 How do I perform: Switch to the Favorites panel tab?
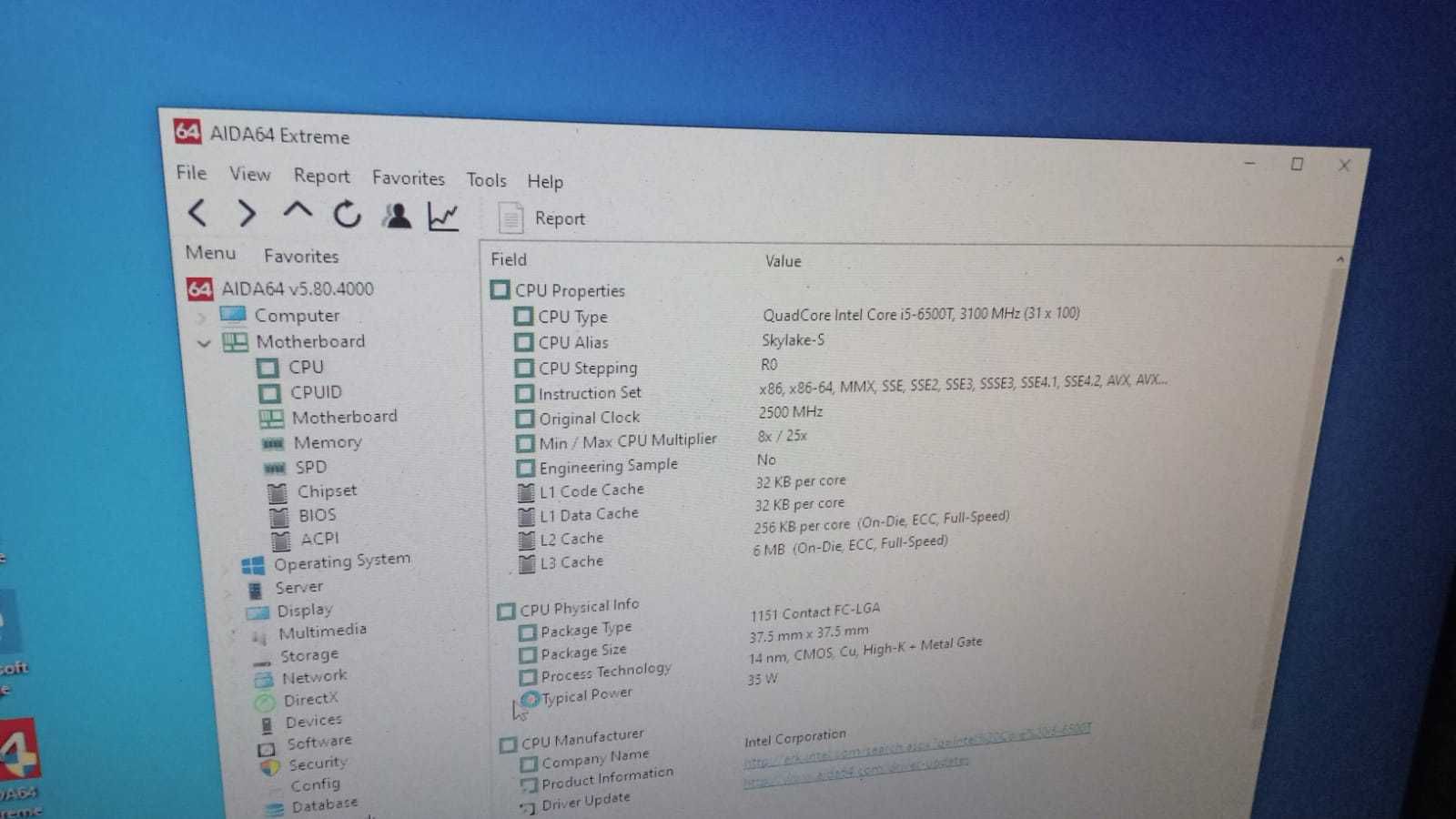(x=301, y=256)
